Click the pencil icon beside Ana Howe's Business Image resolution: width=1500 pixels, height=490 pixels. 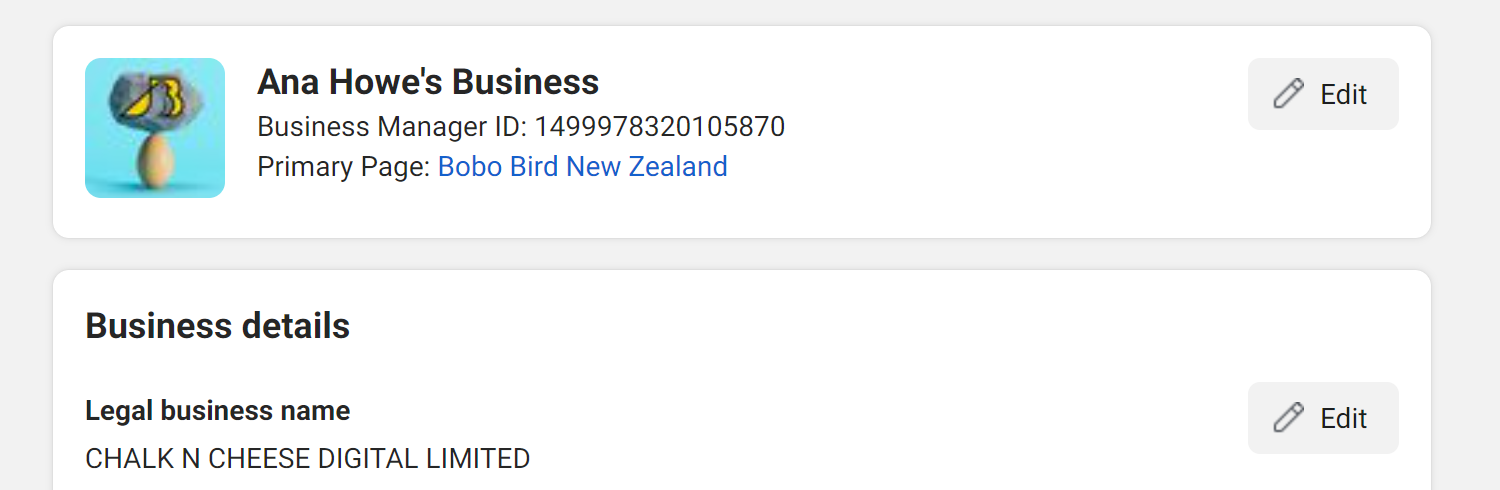1288,94
